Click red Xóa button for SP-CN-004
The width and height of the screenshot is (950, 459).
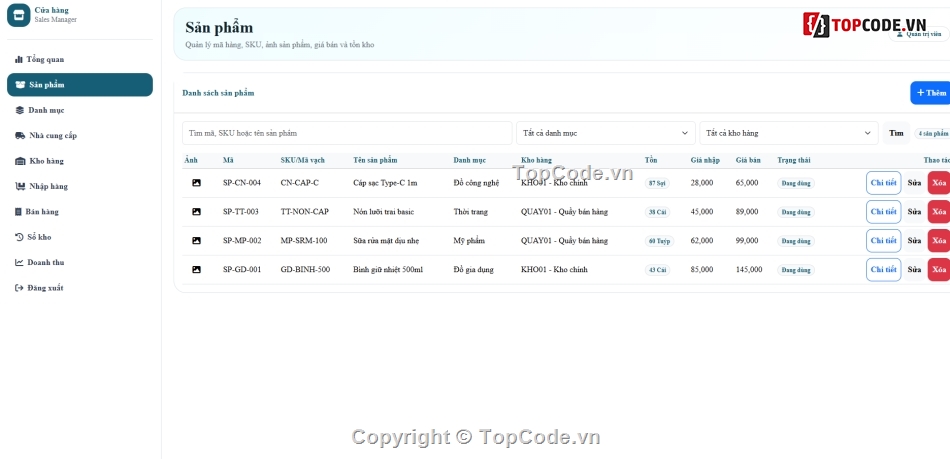point(939,183)
